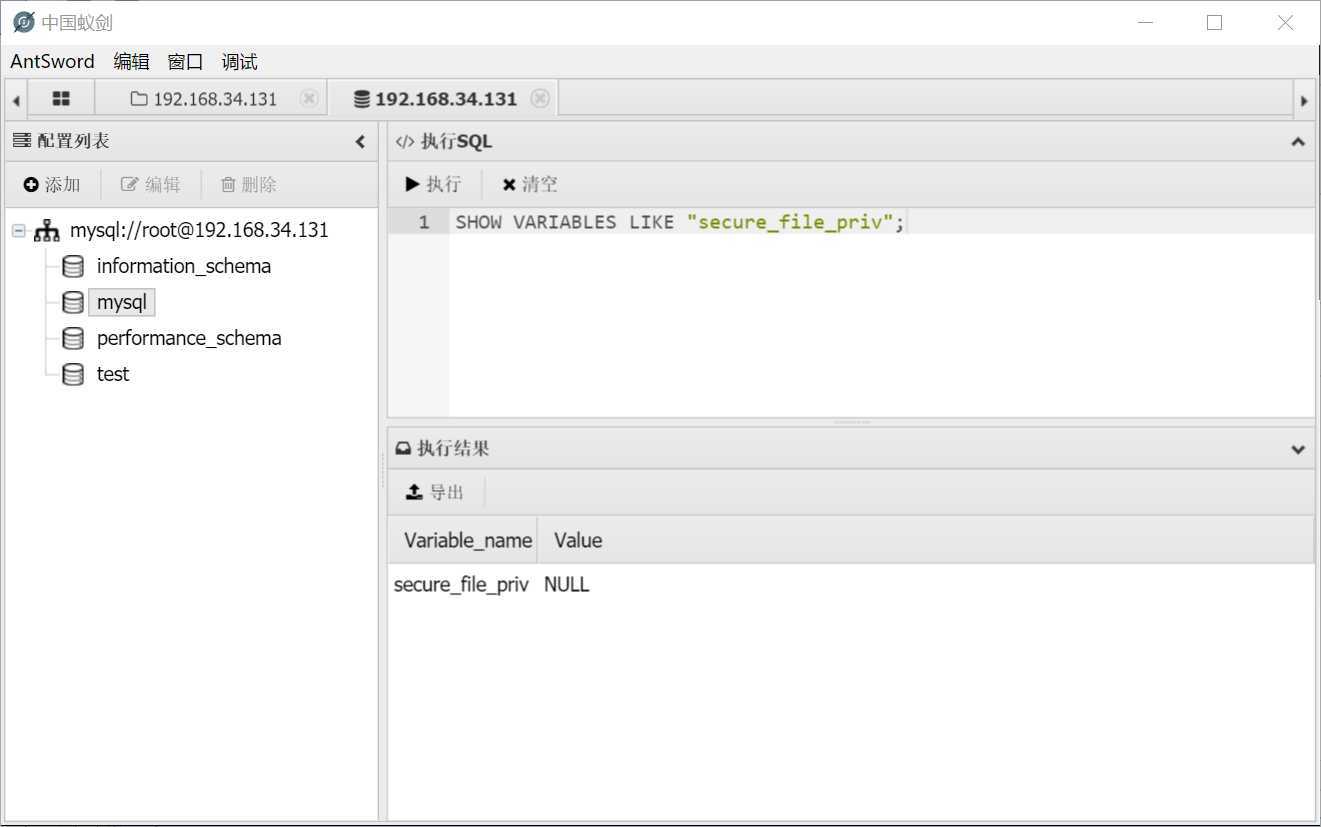Select the mysql://root@192.168.34.131 connection
This screenshot has width=1321, height=827.
tap(199, 230)
